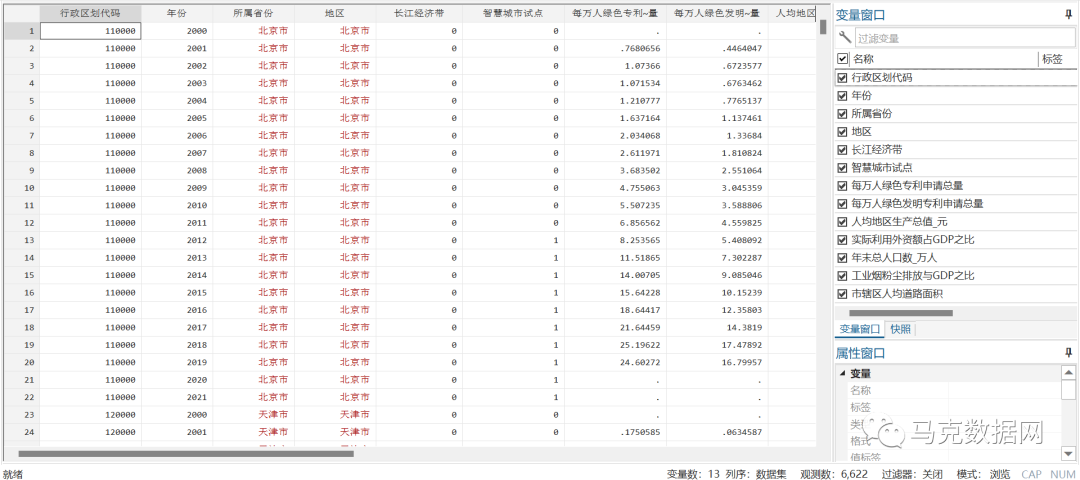The height and width of the screenshot is (480, 1080).
Task: Click the 120000 code cell in row 24
Action: (x=90, y=432)
